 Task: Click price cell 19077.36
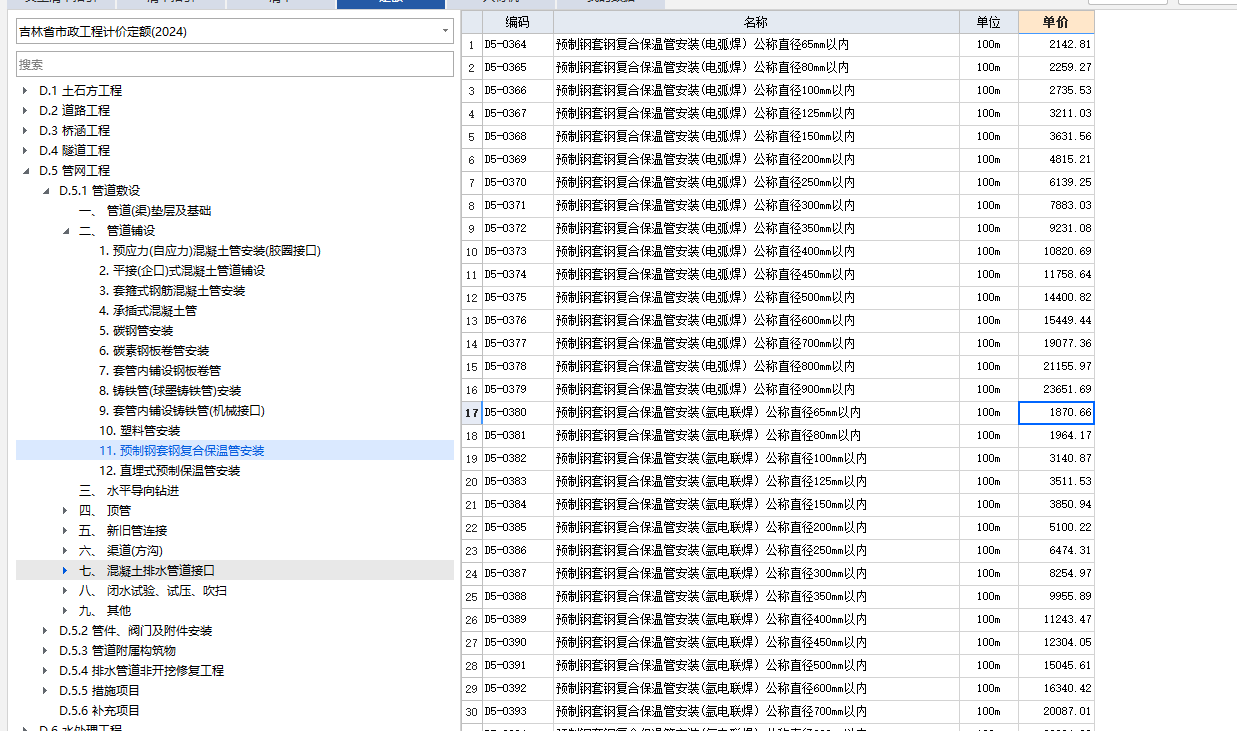point(1056,344)
